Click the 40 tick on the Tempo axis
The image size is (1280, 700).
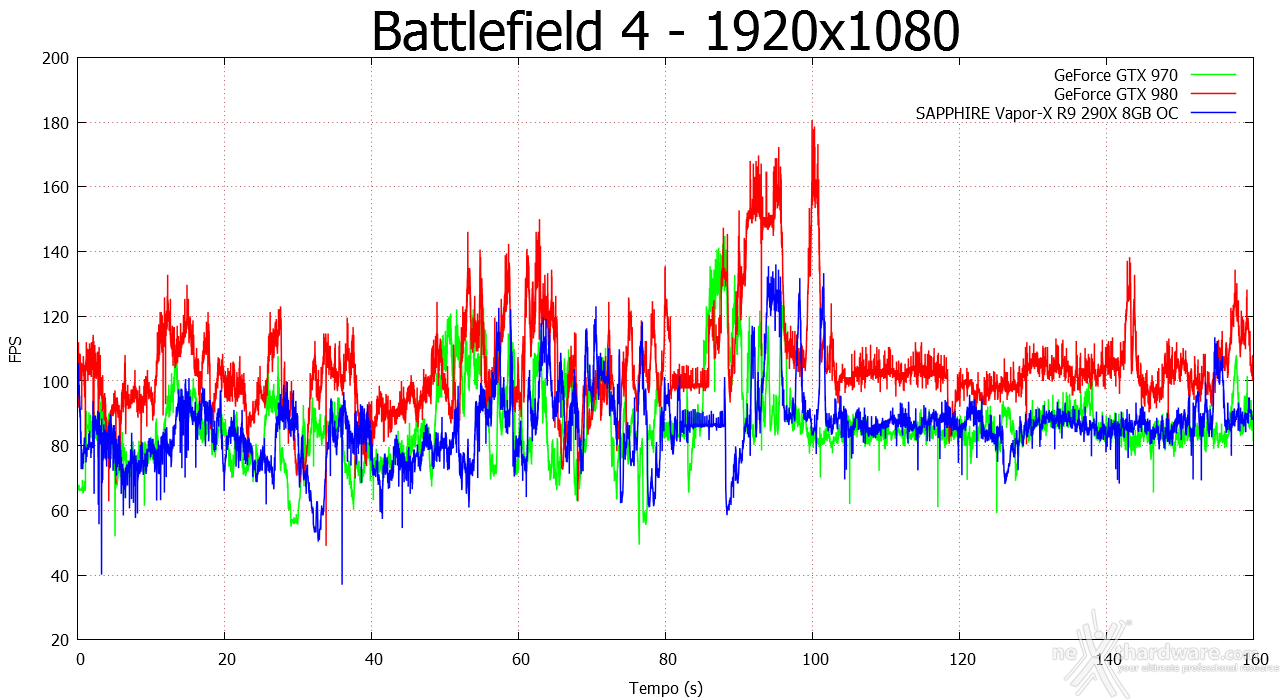point(373,660)
